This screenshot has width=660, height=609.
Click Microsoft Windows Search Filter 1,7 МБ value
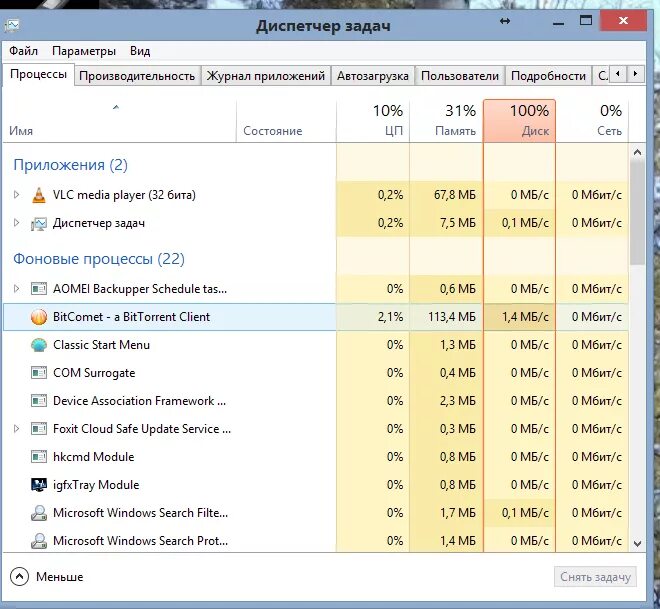point(458,513)
